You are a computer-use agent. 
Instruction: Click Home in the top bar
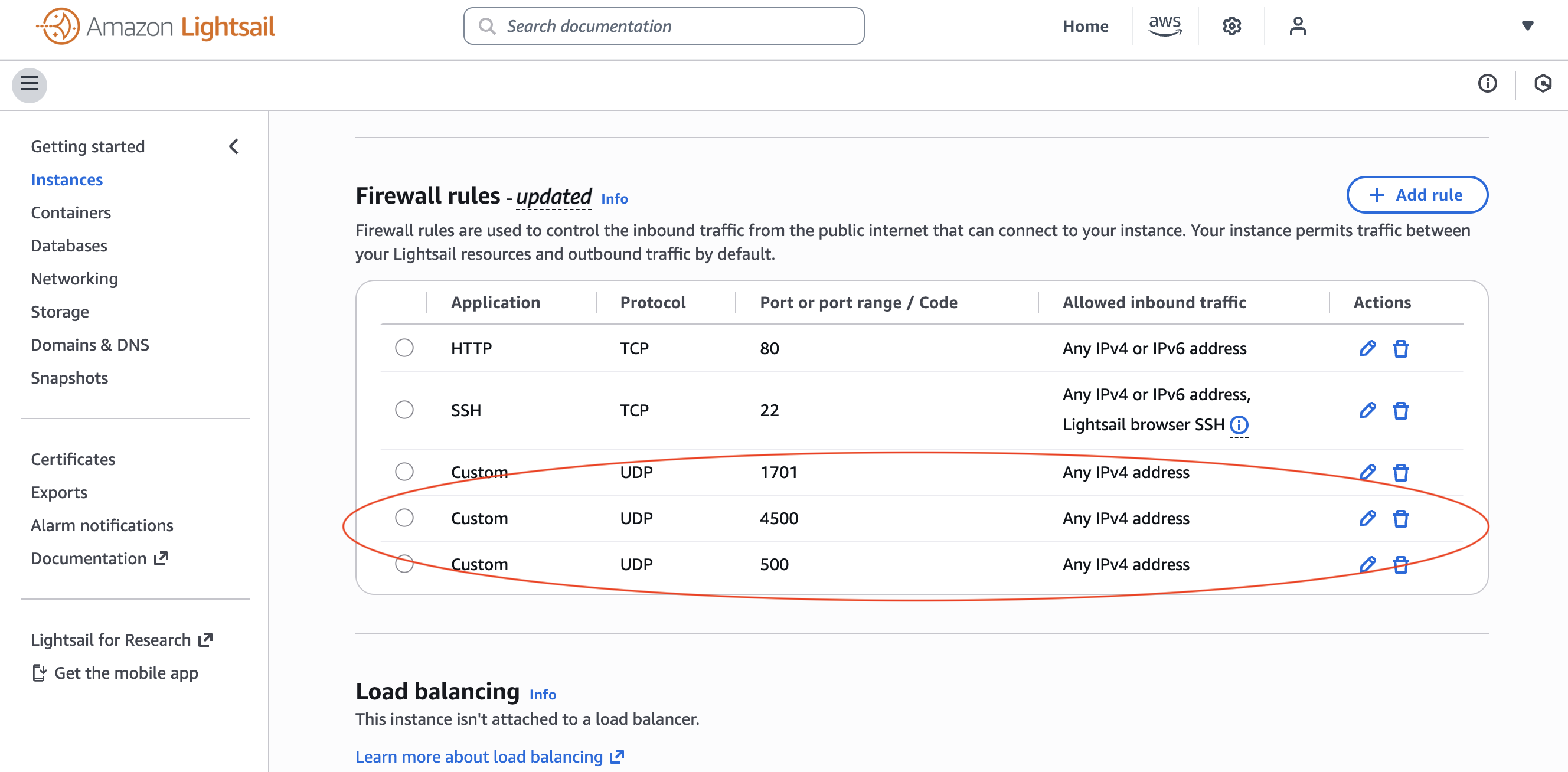point(1084,26)
